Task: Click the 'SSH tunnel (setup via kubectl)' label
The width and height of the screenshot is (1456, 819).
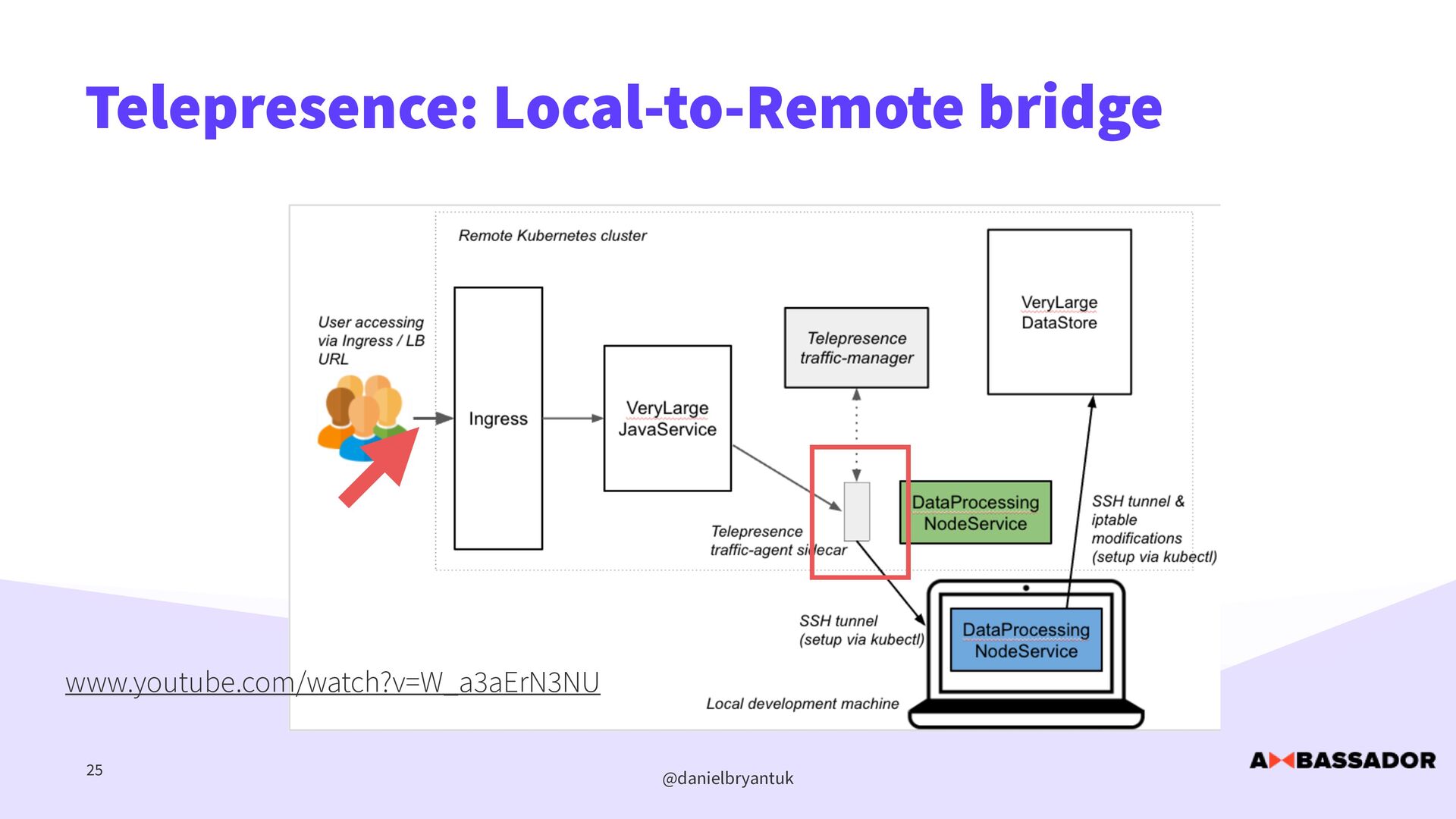Action: click(x=861, y=630)
